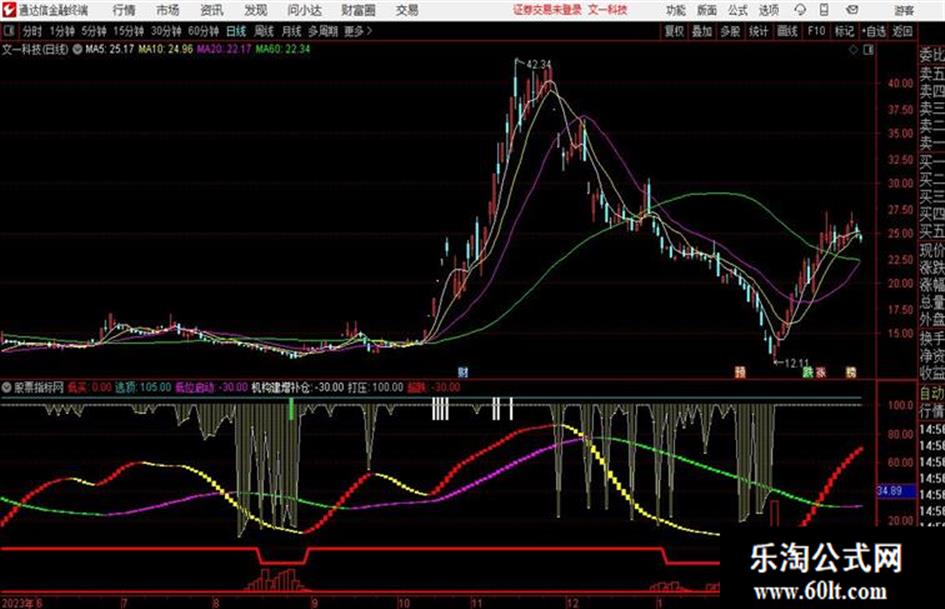Select the 日线 daily period
Viewport: 945px width, 609px height.
pyautogui.click(x=236, y=31)
